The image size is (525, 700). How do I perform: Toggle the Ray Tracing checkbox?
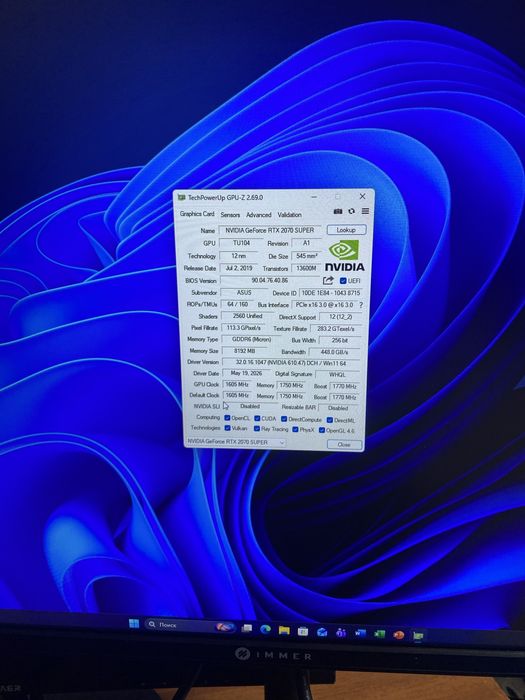click(x=257, y=429)
